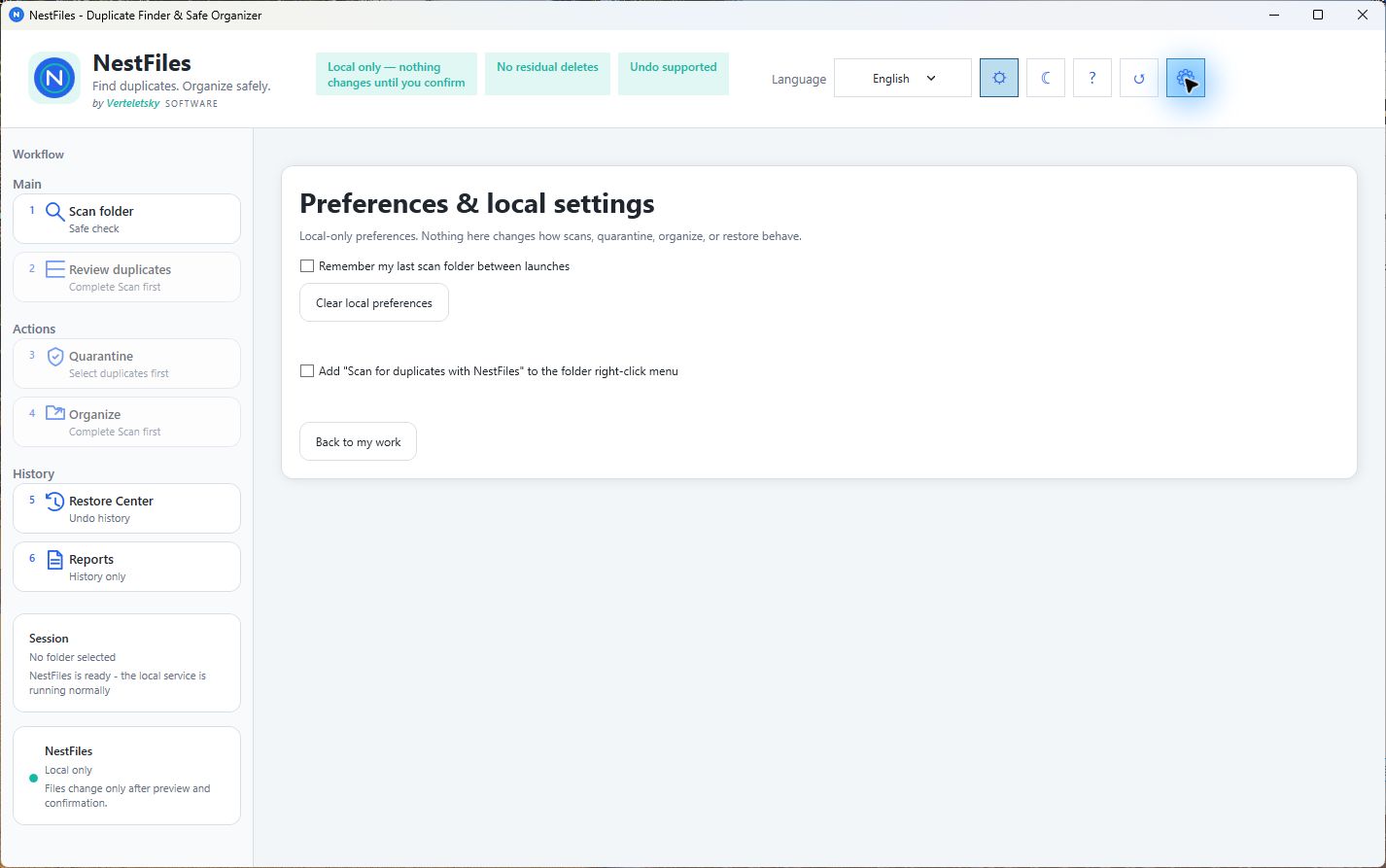
Task: Click the Undo supported badge
Action: 674,74
